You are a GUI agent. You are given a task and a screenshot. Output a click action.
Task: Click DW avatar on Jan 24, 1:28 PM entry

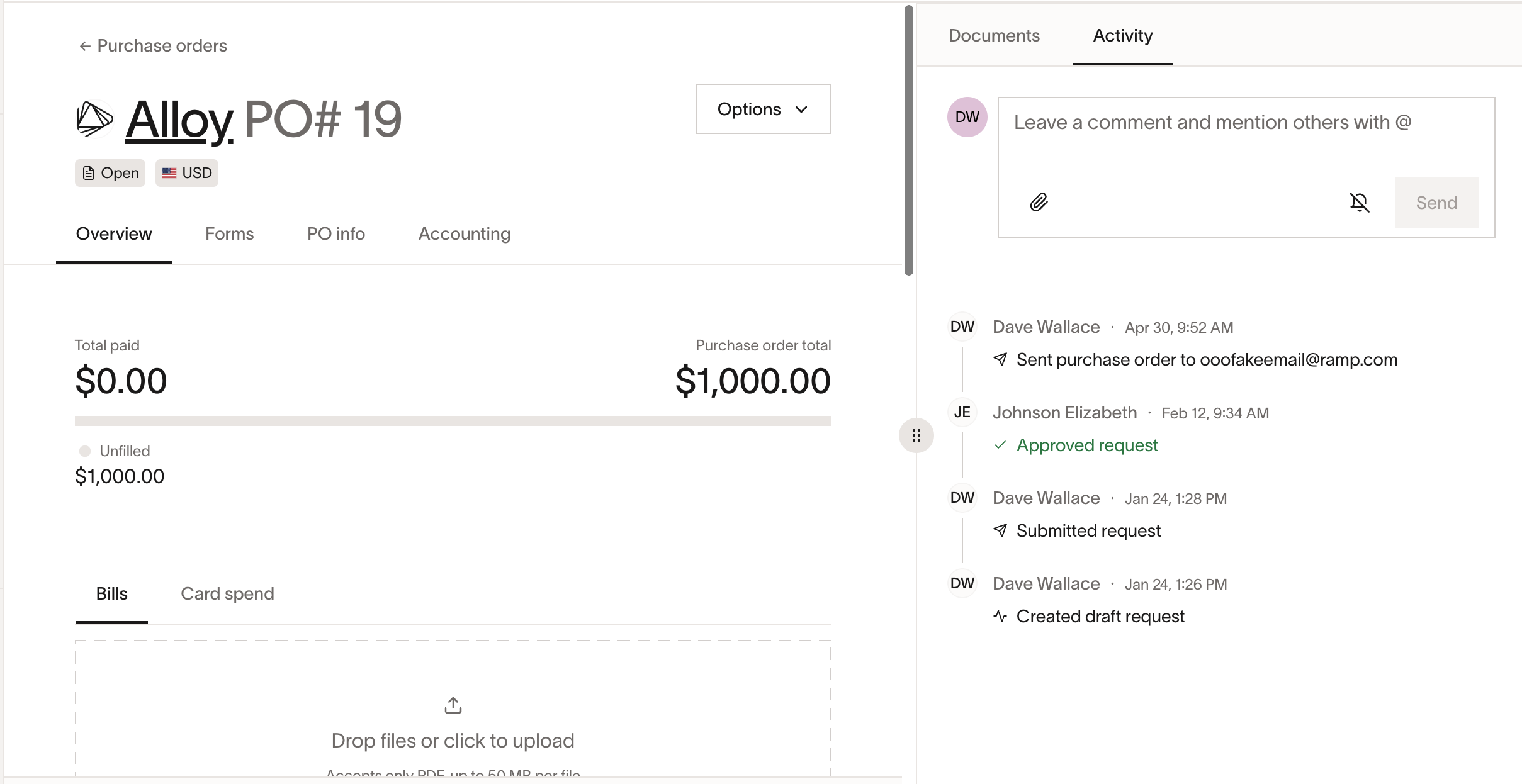tap(962, 498)
